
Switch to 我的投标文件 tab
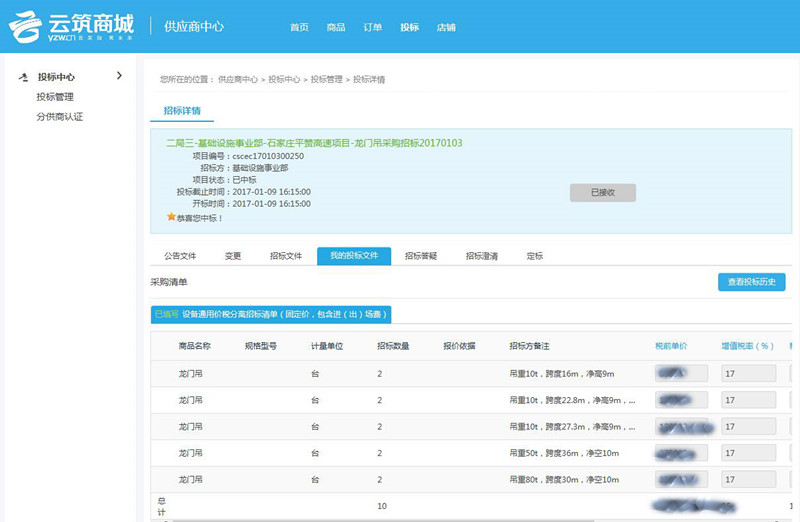pyautogui.click(x=354, y=256)
